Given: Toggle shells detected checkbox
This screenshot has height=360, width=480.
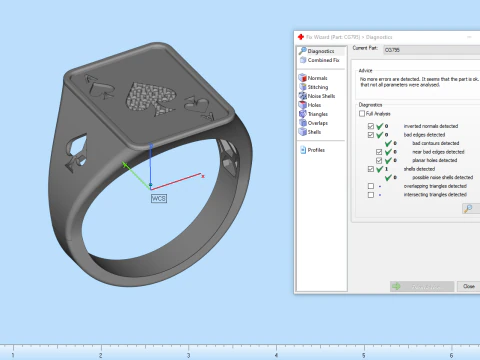Looking at the screenshot, I should tap(371, 169).
